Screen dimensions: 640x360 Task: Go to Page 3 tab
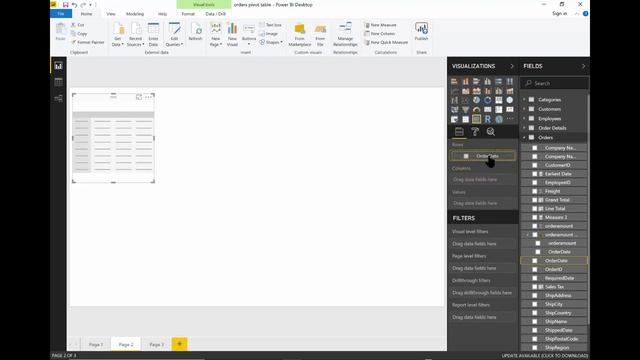pyautogui.click(x=156, y=344)
